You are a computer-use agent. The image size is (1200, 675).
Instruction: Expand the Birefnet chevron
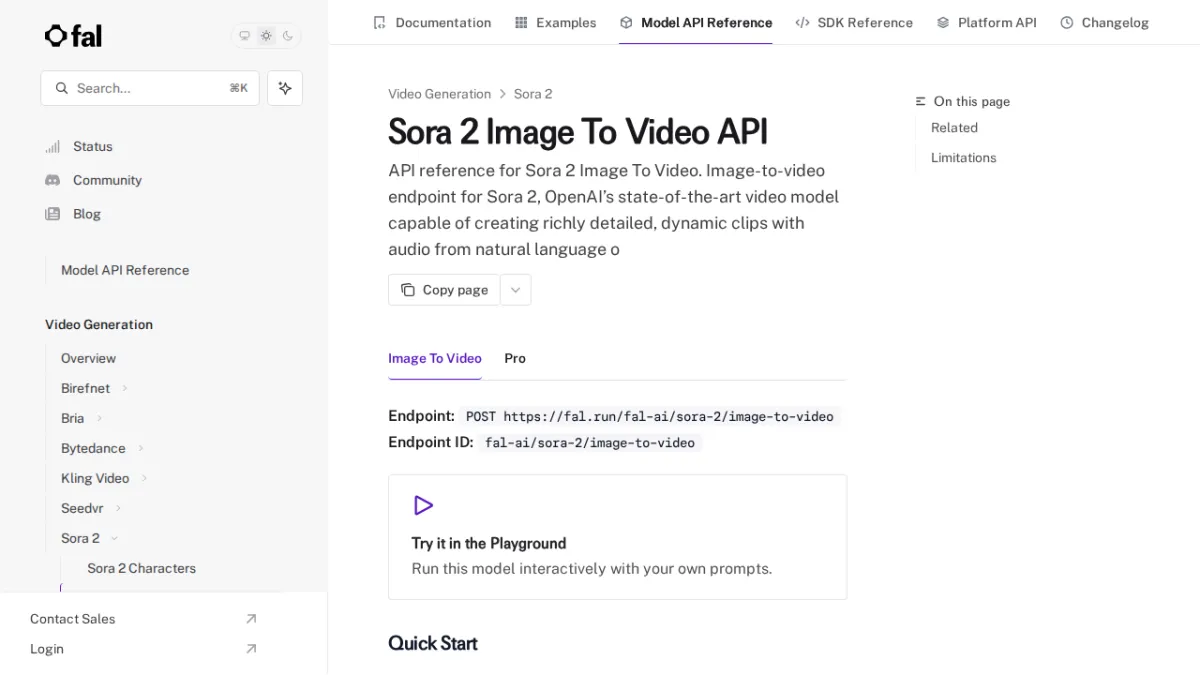(125, 388)
